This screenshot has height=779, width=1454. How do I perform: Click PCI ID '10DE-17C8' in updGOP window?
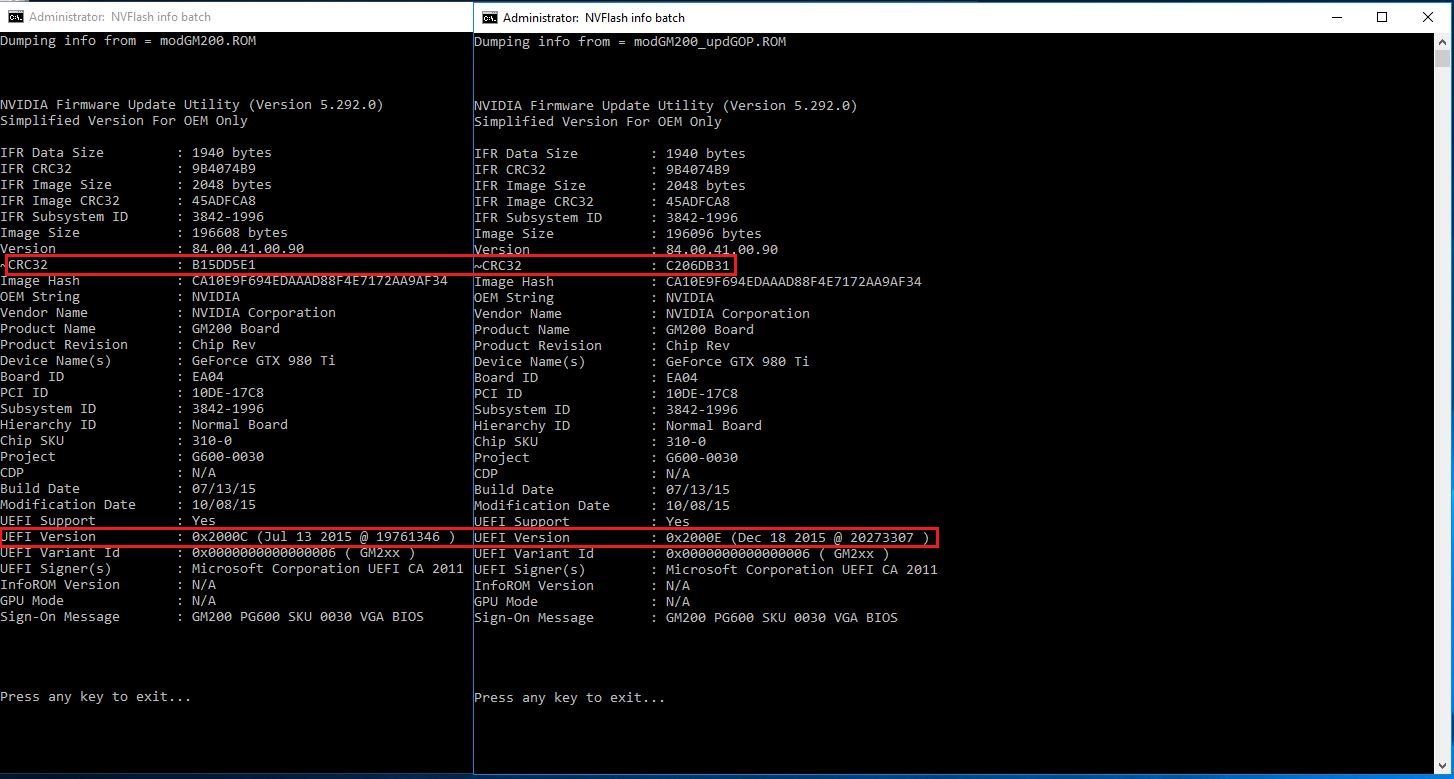click(x=702, y=394)
